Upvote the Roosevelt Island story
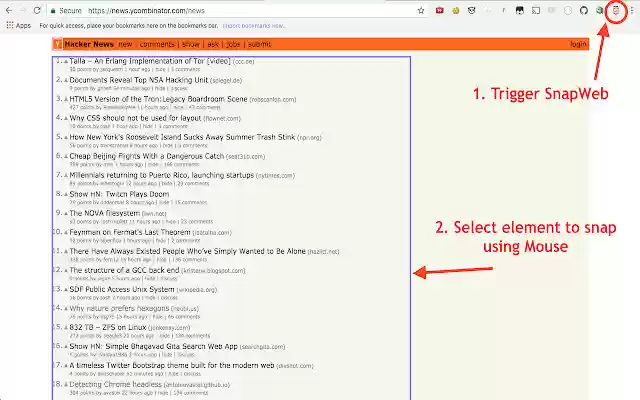This screenshot has height=400, width=640. click(x=66, y=138)
